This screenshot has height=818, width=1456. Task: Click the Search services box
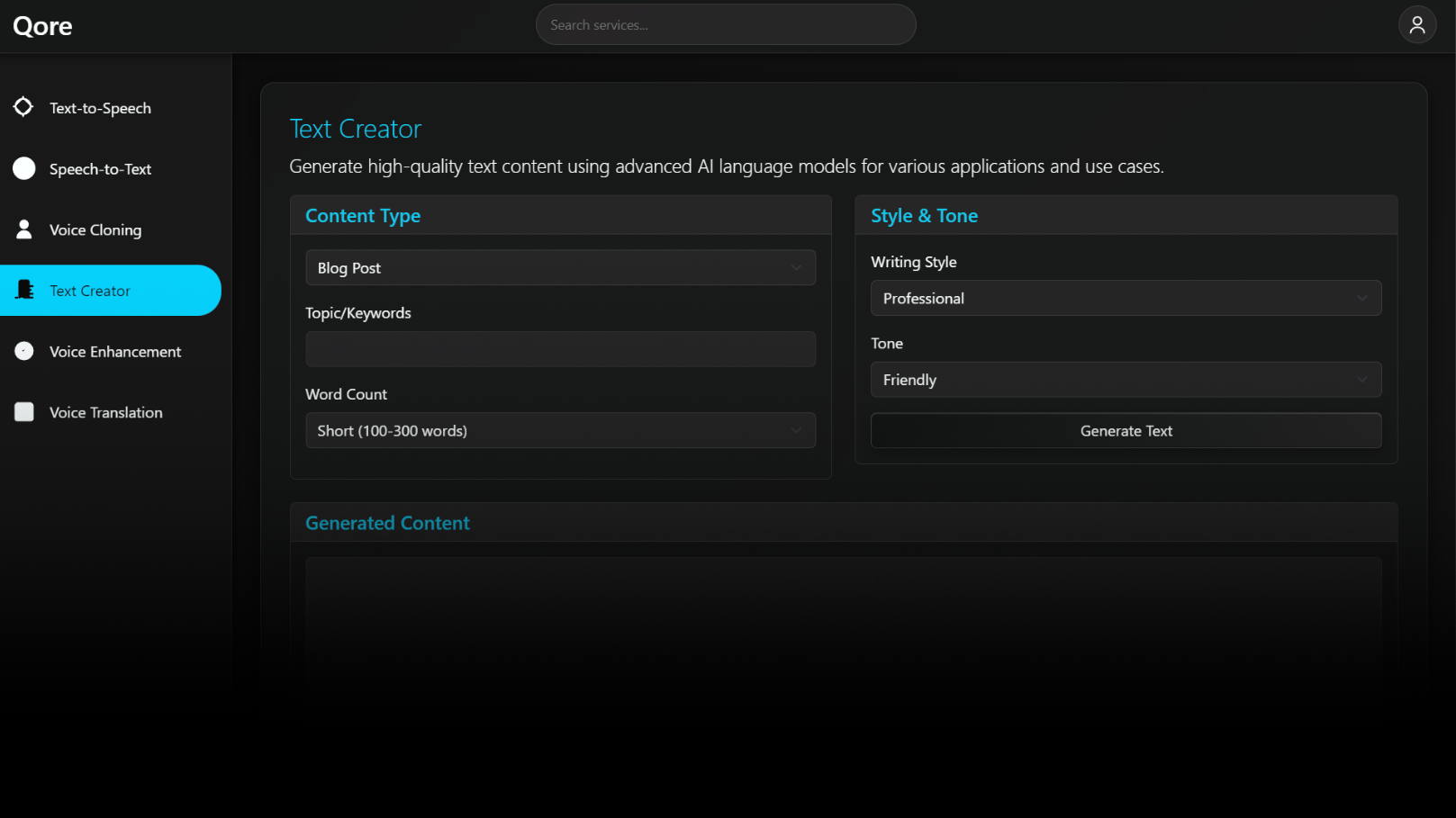(725, 25)
